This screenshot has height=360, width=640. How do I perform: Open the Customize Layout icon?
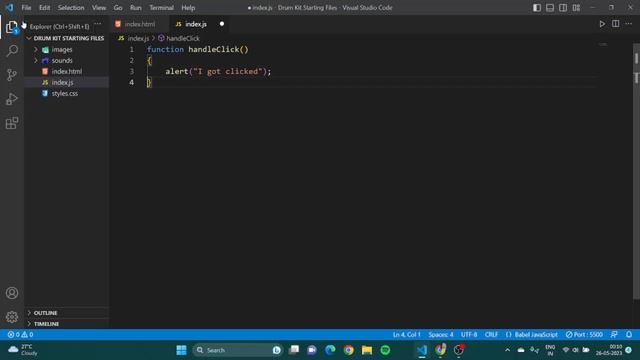click(576, 8)
